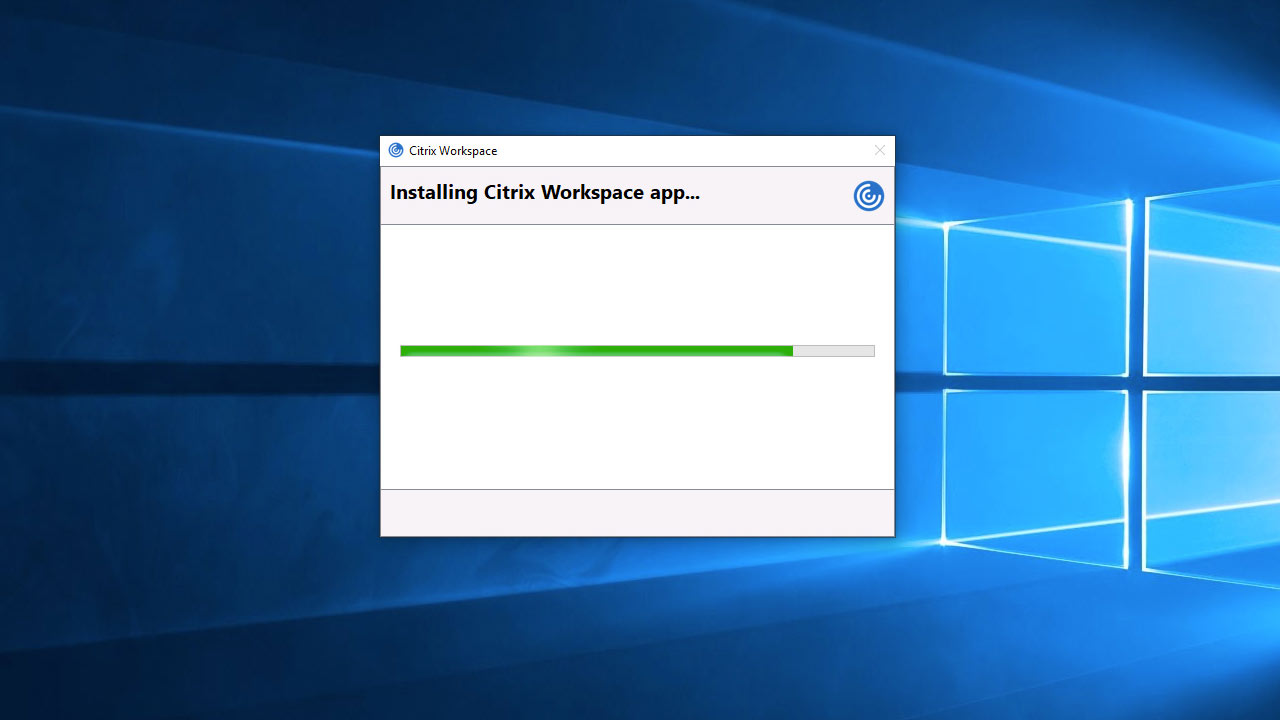Click the blank white area below progress bar
This screenshot has height=720, width=1280.
click(637, 425)
